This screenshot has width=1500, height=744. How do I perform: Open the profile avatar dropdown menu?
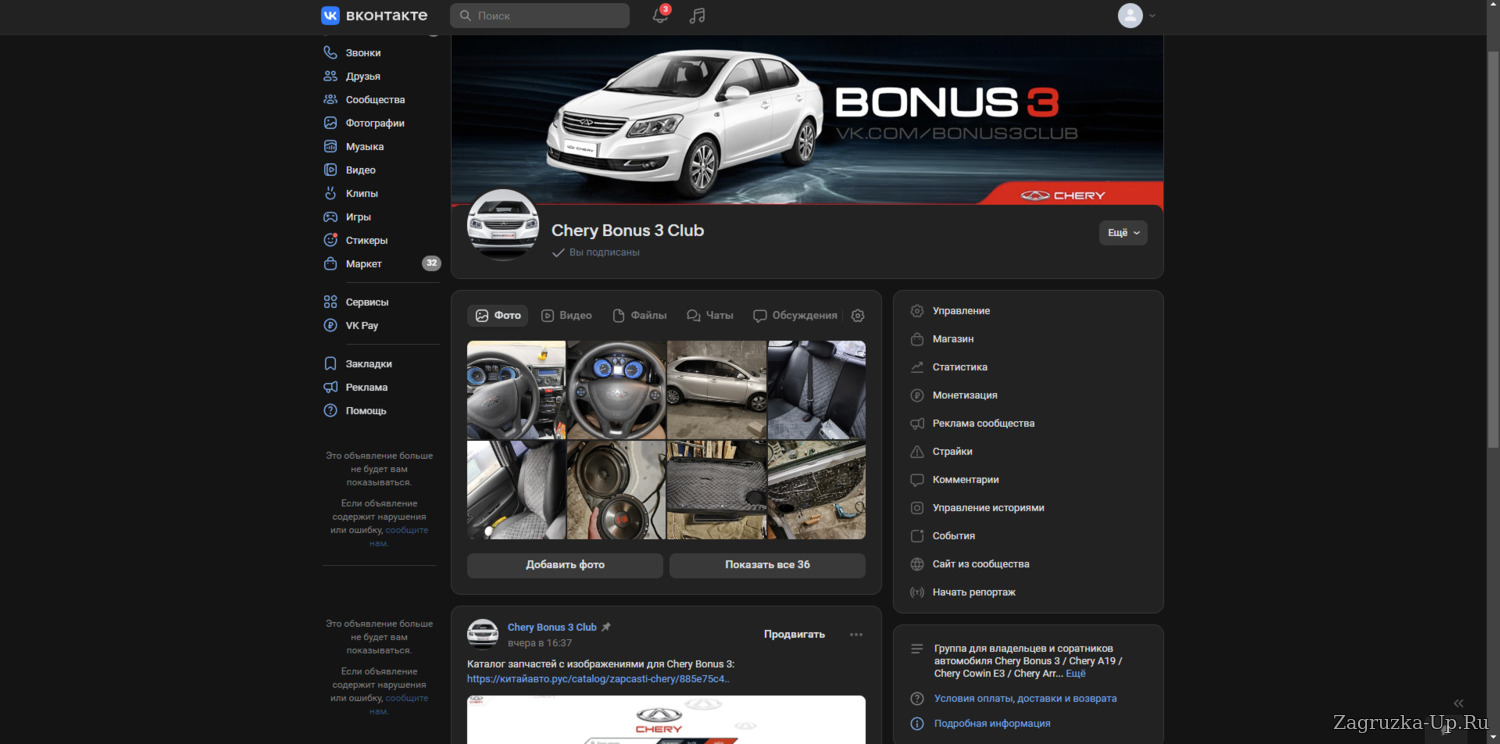[x=1137, y=16]
